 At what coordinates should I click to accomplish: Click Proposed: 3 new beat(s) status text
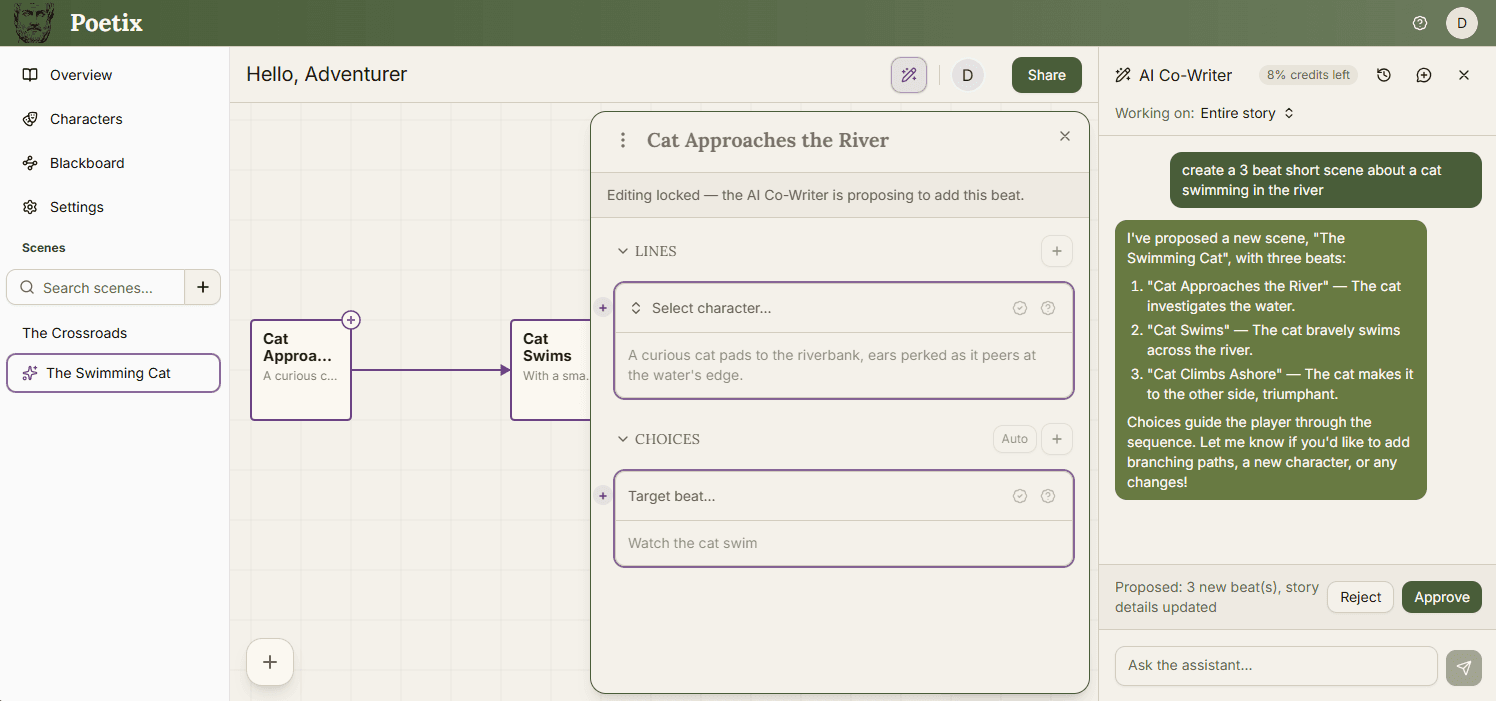point(1217,597)
